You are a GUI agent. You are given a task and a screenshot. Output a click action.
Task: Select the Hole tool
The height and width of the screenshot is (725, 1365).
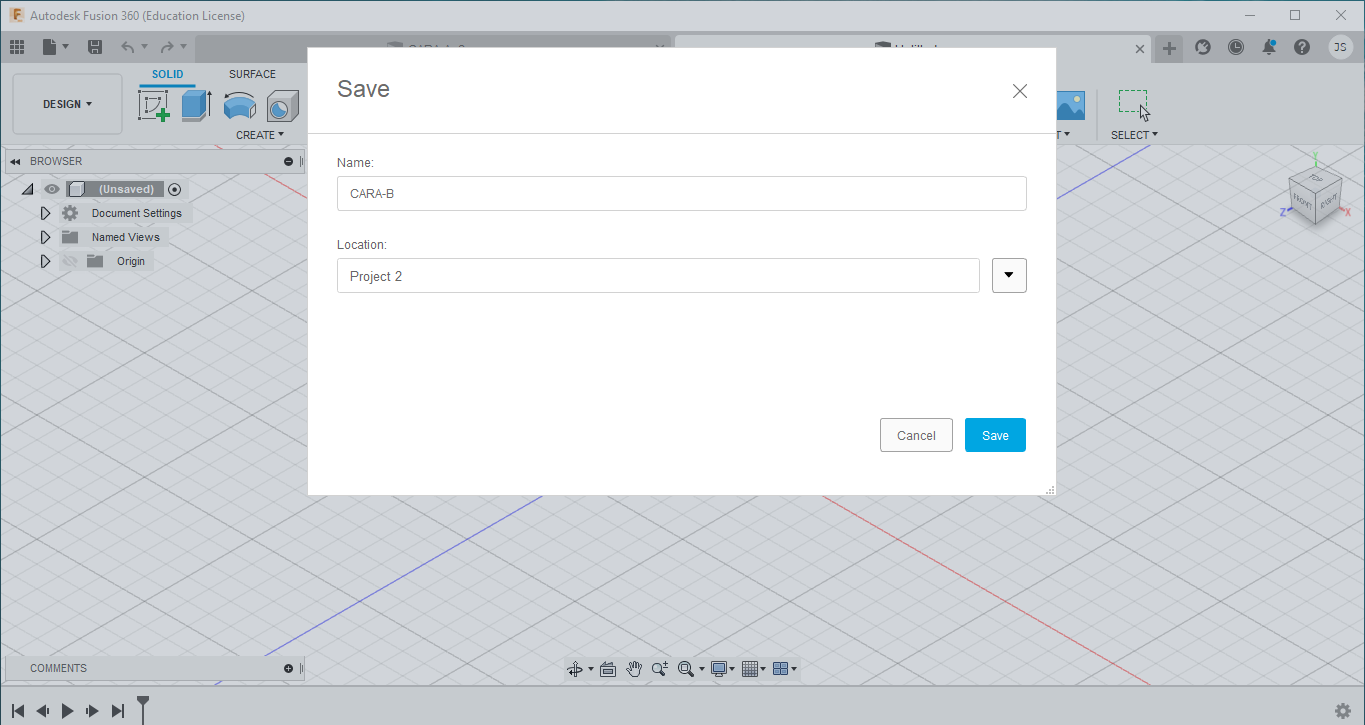283,104
